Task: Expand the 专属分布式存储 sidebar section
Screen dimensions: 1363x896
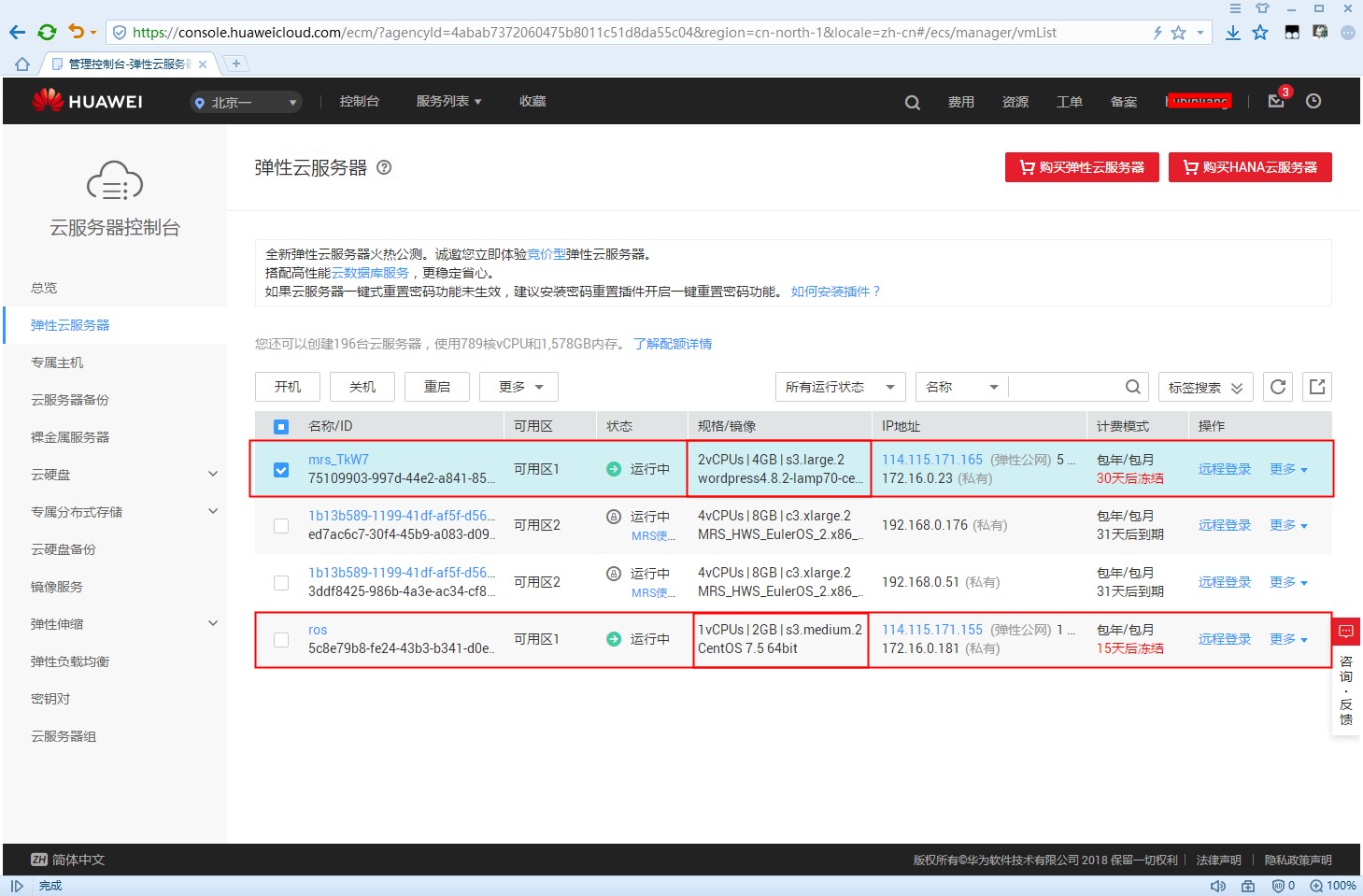Action: (213, 511)
